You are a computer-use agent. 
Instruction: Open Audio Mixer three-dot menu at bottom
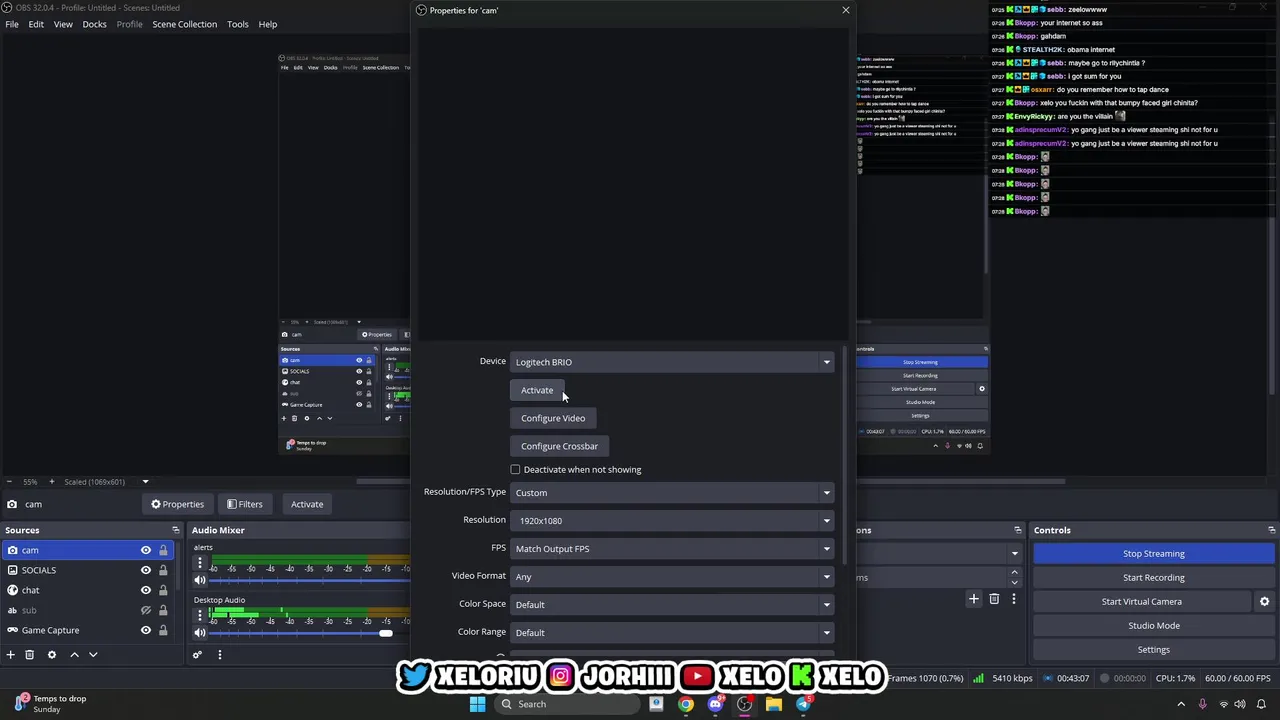click(x=219, y=654)
